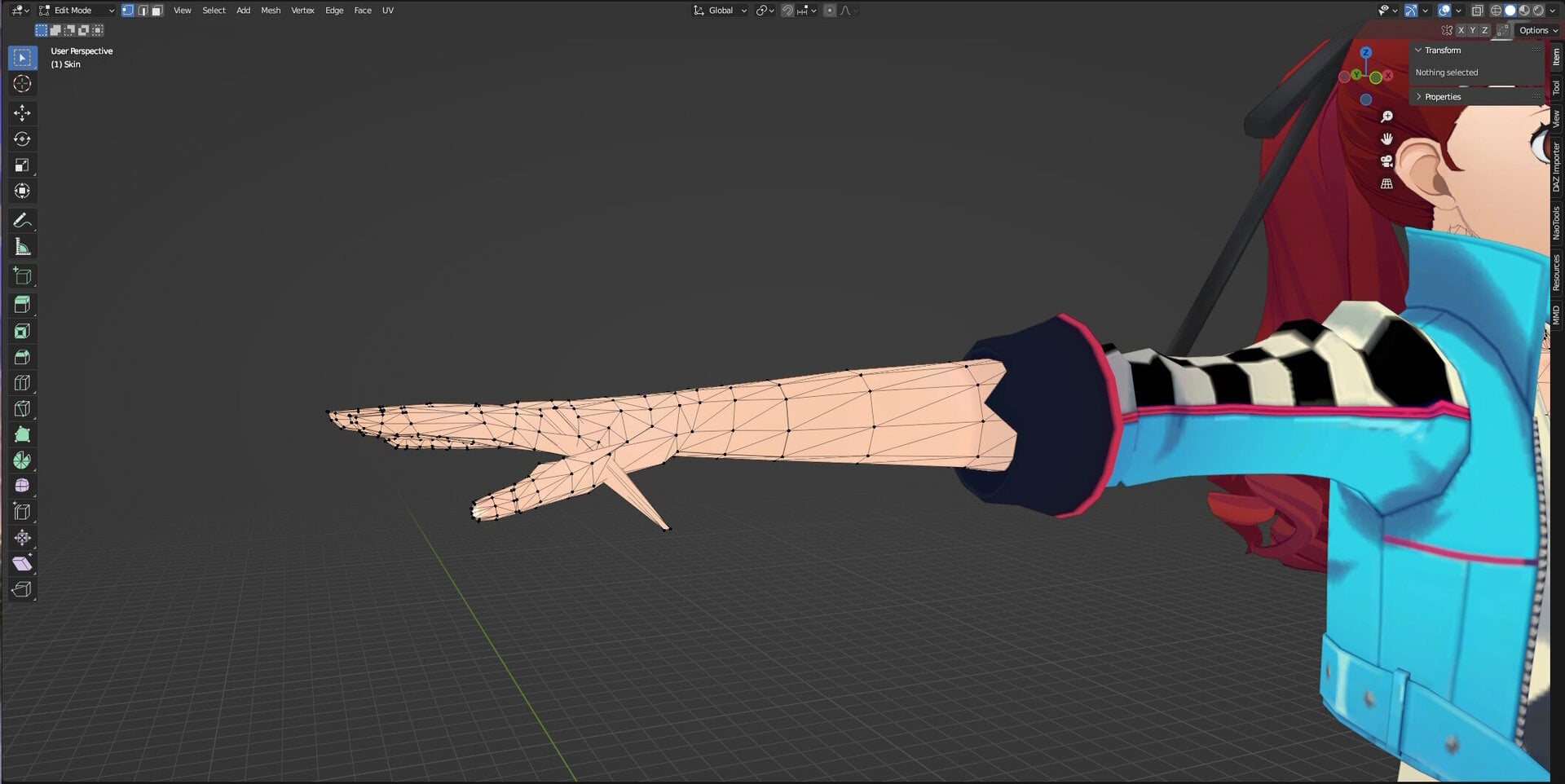Viewport: 1565px width, 784px height.
Task: Switch to Wireframe shading mode
Action: coord(1496,11)
